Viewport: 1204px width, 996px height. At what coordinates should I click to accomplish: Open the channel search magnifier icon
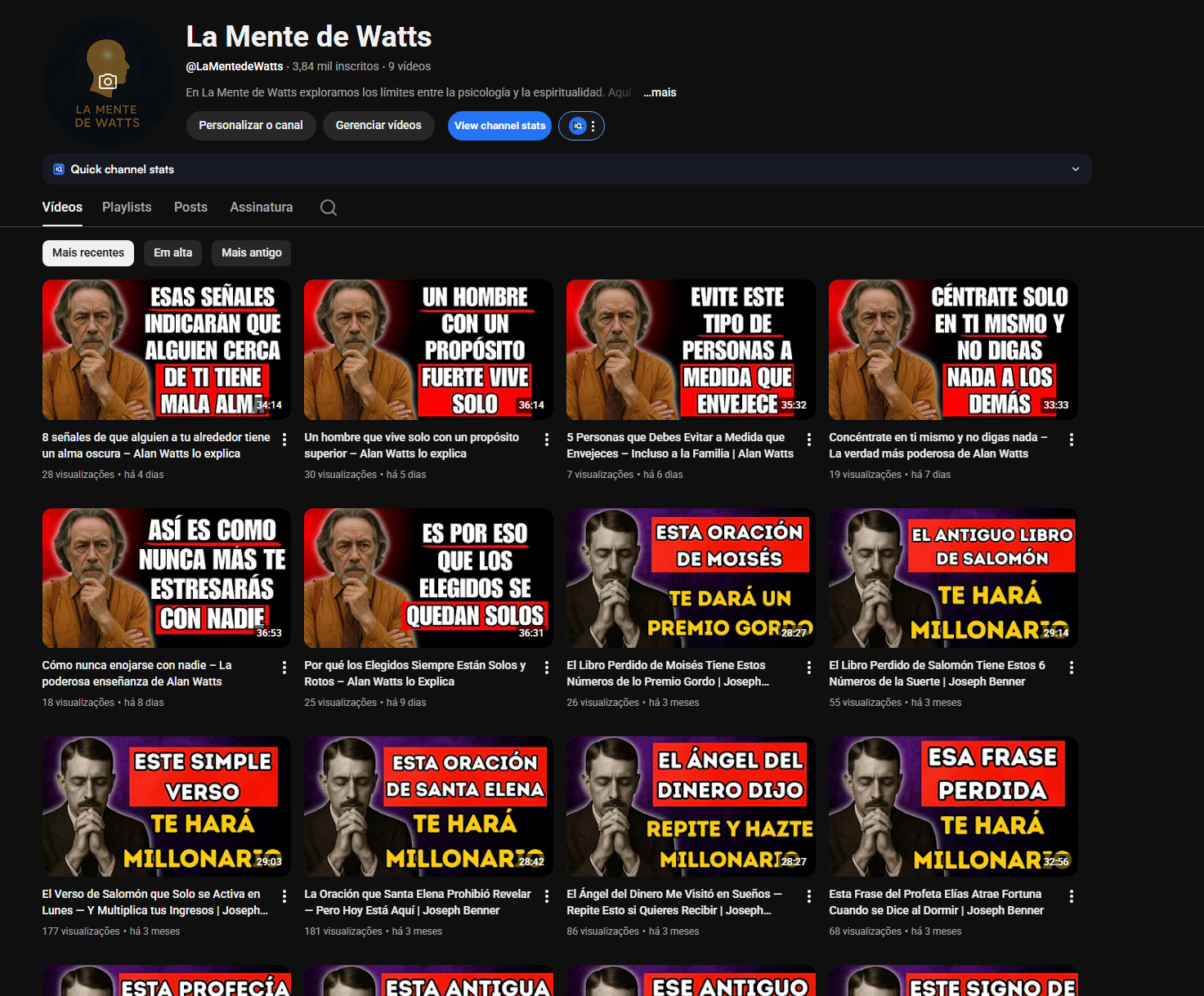(329, 208)
